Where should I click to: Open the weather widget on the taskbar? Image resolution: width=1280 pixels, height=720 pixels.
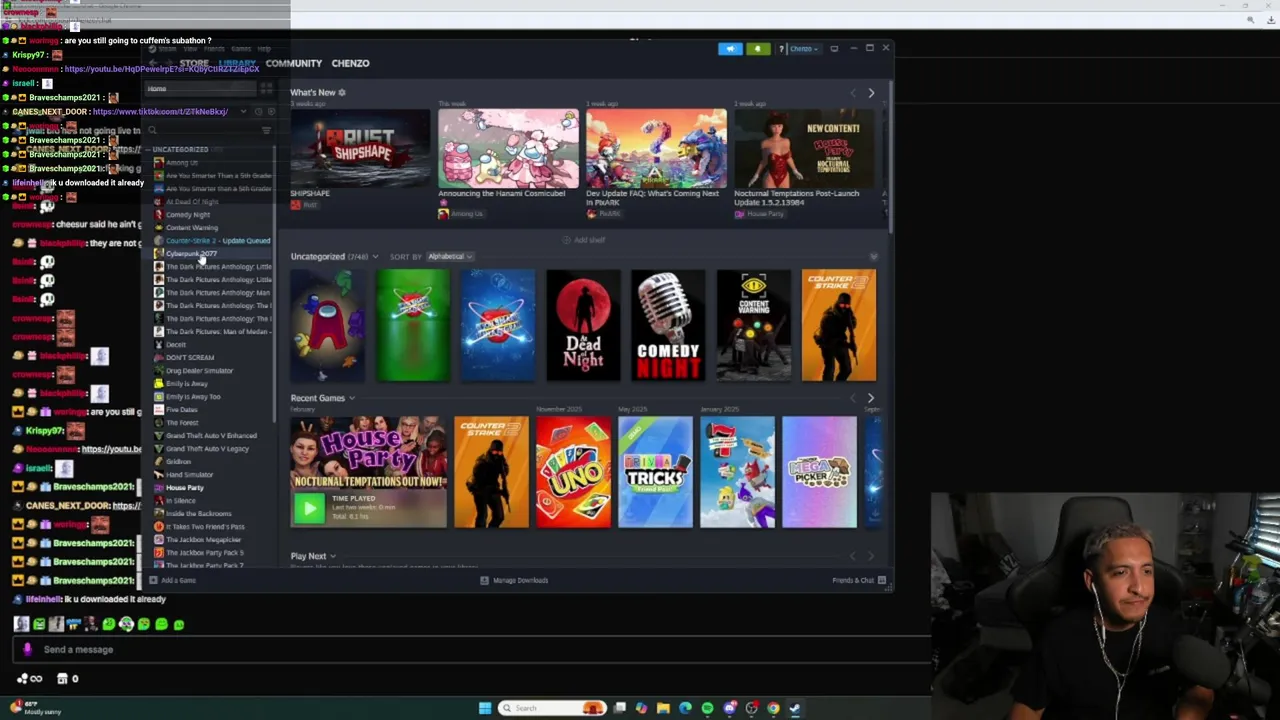[x=36, y=708]
